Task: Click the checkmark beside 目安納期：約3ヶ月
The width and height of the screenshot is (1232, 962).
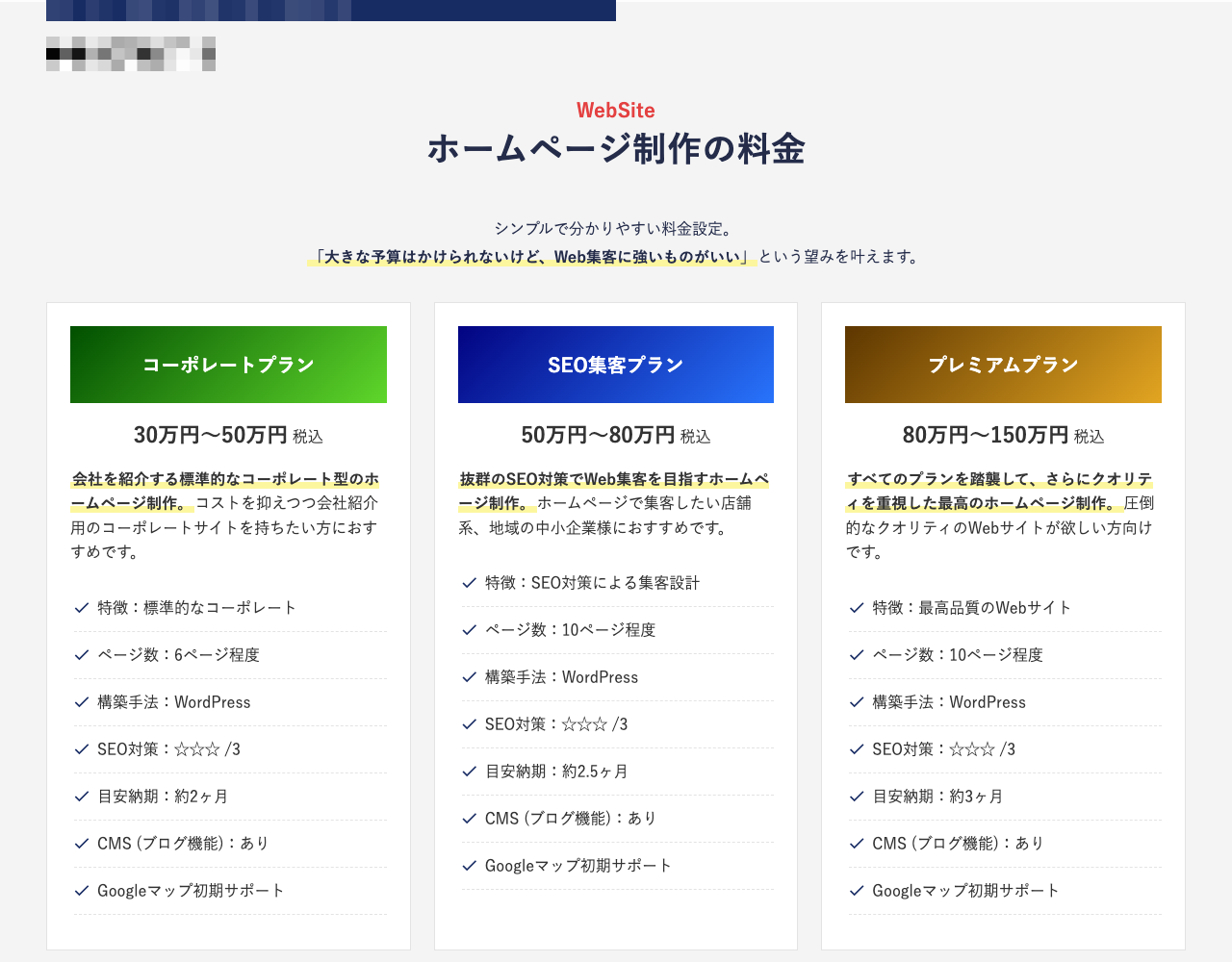Action: point(857,797)
